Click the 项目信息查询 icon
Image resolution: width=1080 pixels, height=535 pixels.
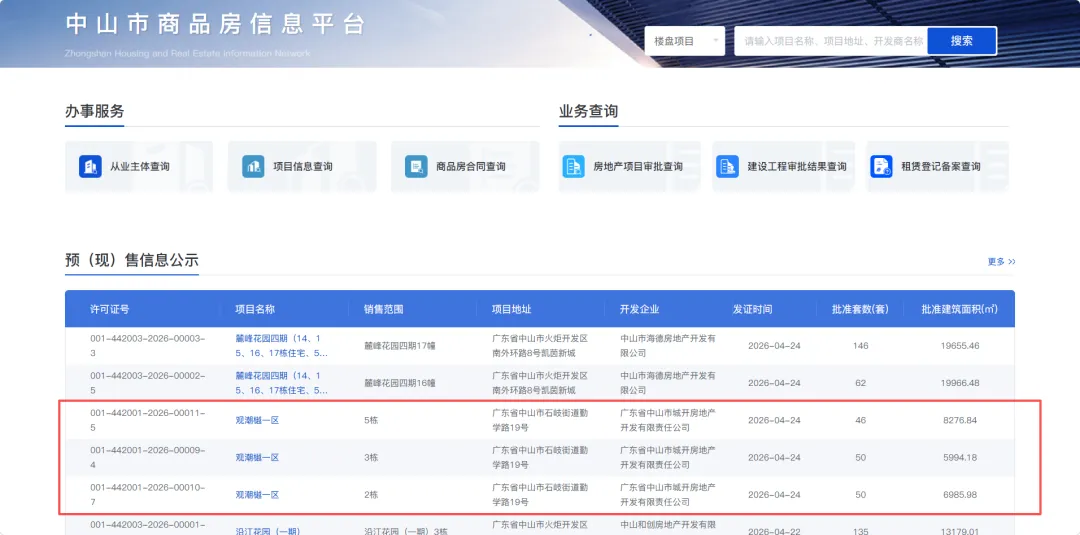[254, 167]
